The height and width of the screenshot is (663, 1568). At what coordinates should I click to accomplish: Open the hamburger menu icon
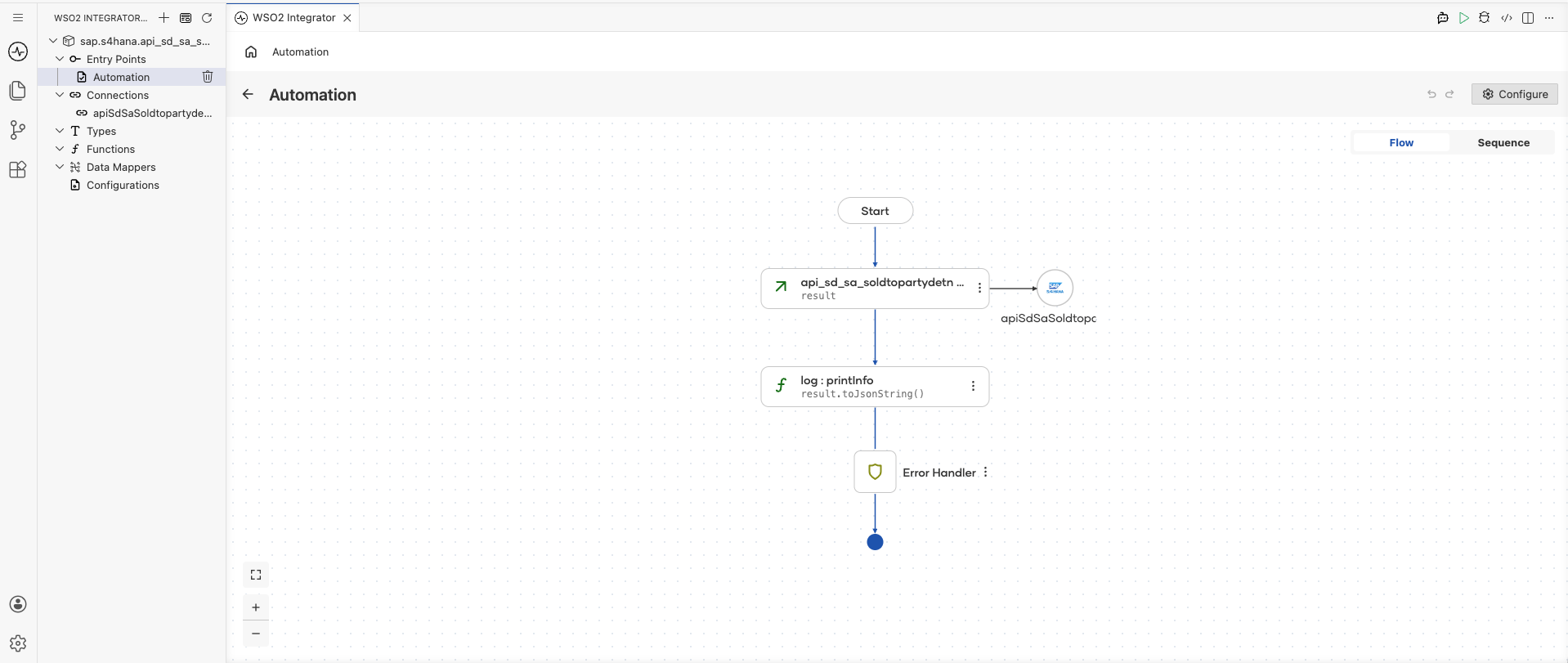pyautogui.click(x=18, y=17)
